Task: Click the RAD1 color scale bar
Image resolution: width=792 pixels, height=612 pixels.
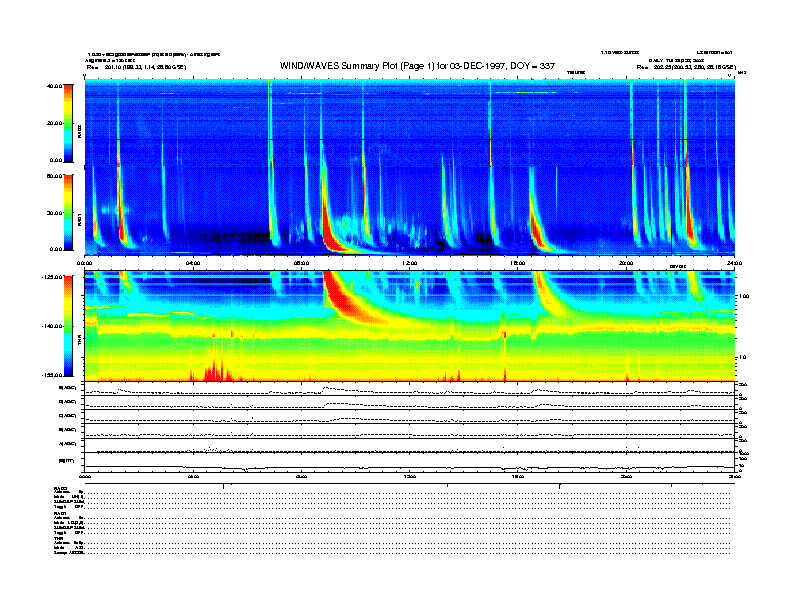Action: tap(68, 212)
